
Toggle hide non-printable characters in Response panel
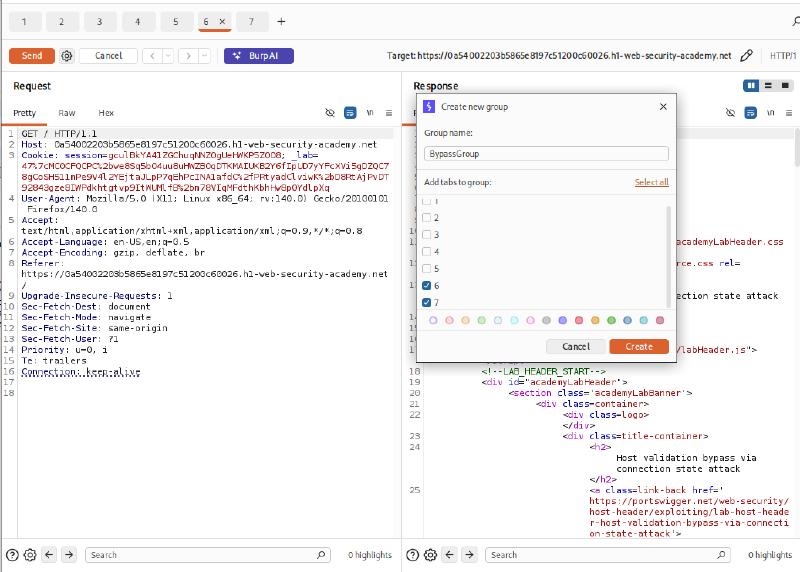point(730,113)
